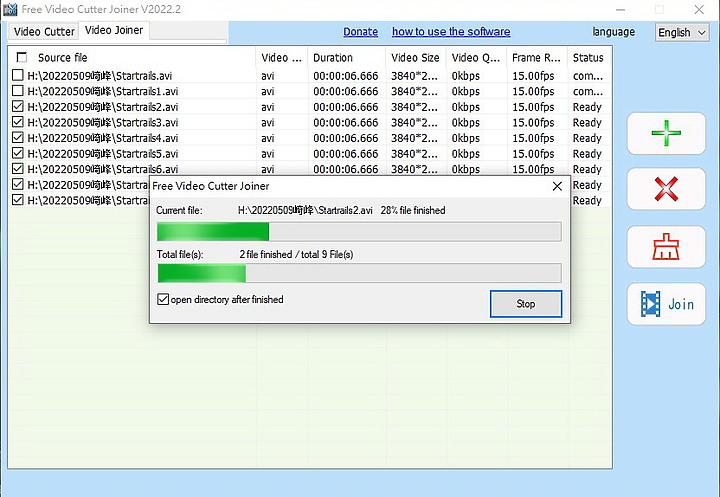Check the Startrails1.avi row checkbox
This screenshot has height=497, width=720.
tap(17, 90)
